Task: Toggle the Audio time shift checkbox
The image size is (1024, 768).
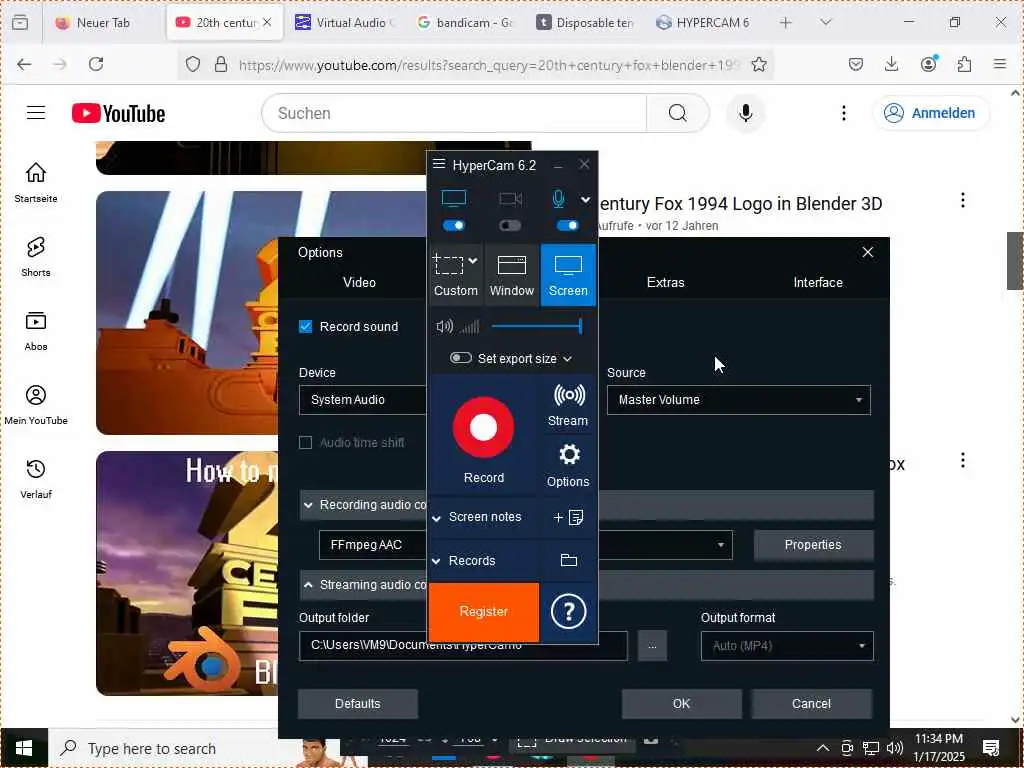Action: point(305,443)
